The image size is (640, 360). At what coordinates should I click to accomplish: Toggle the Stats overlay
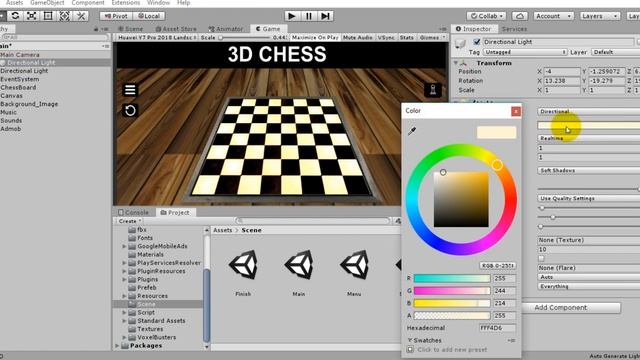(x=407, y=37)
